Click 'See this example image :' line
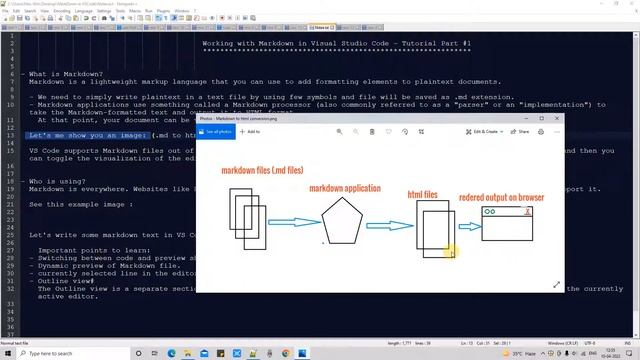Viewport: 640px width, 360px height. tap(81, 204)
